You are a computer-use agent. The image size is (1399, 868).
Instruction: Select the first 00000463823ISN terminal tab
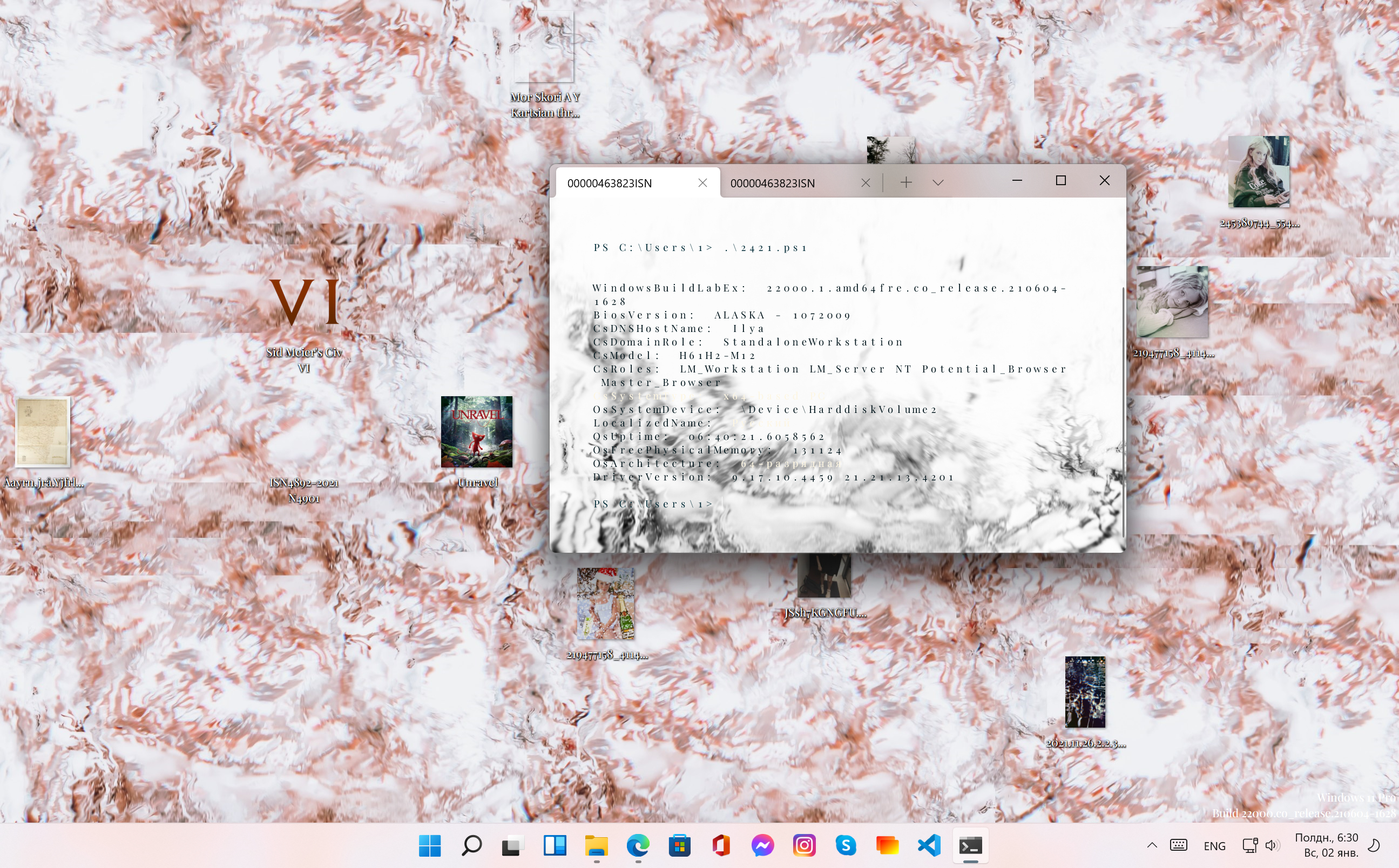pyautogui.click(x=609, y=183)
